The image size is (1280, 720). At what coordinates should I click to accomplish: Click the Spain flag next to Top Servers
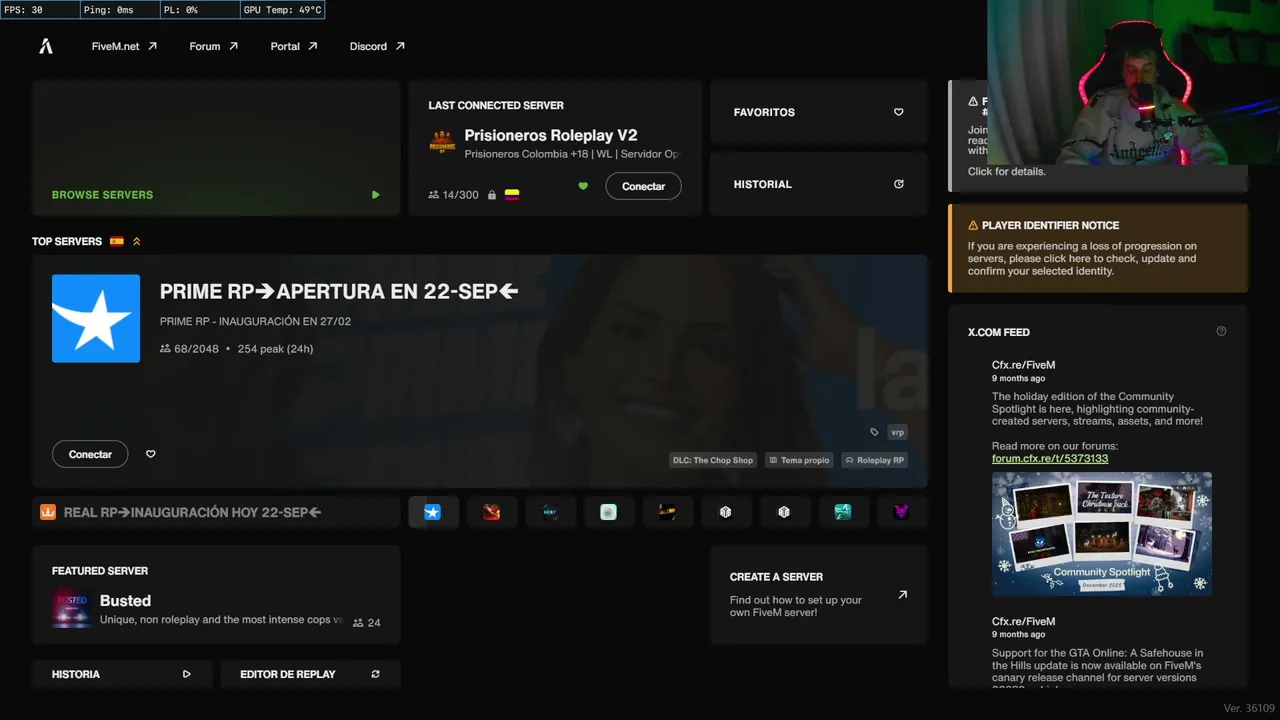tap(117, 241)
